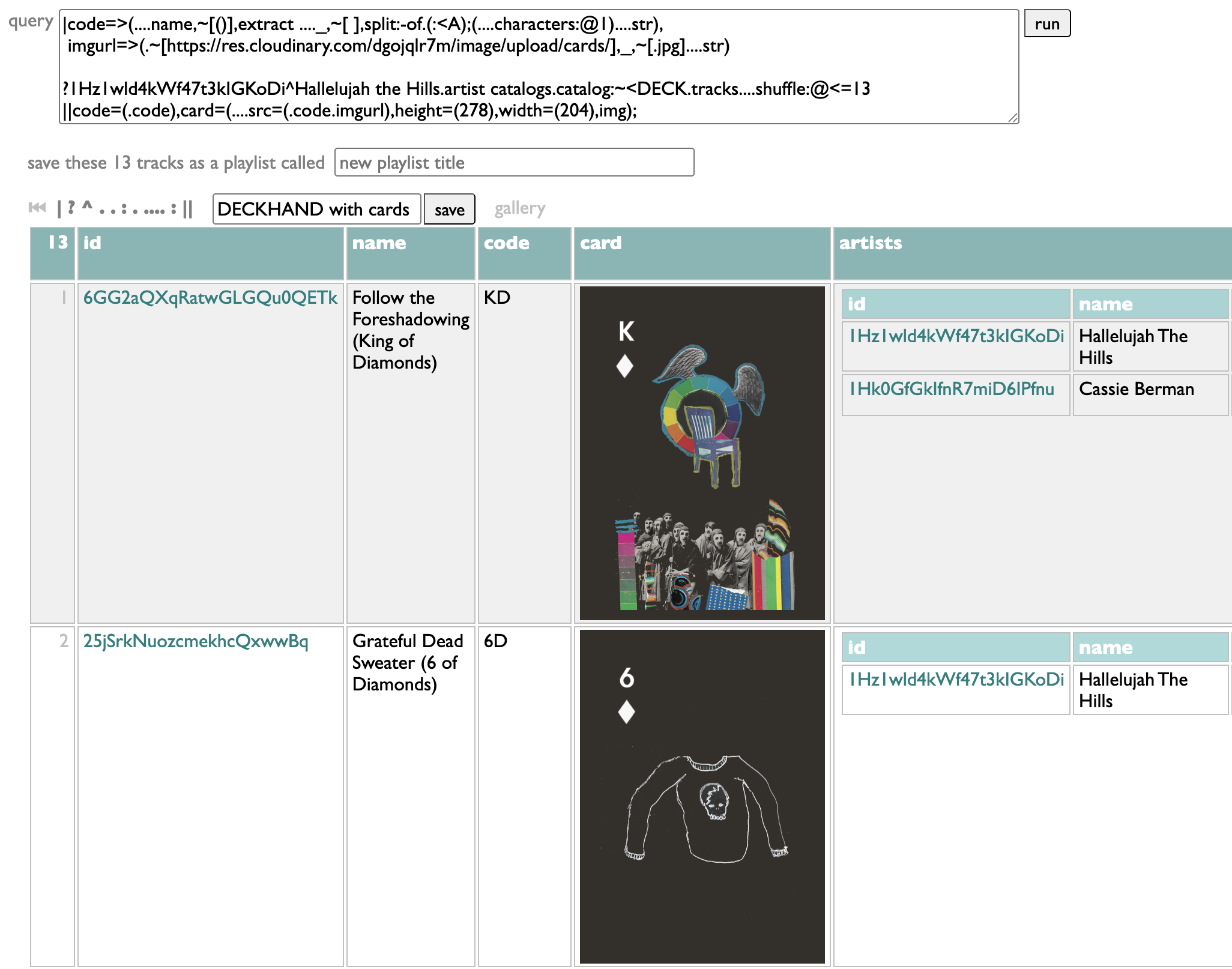
Task: Open track id 25jSrkNuozcmekhcQxwwBq
Action: [x=196, y=641]
